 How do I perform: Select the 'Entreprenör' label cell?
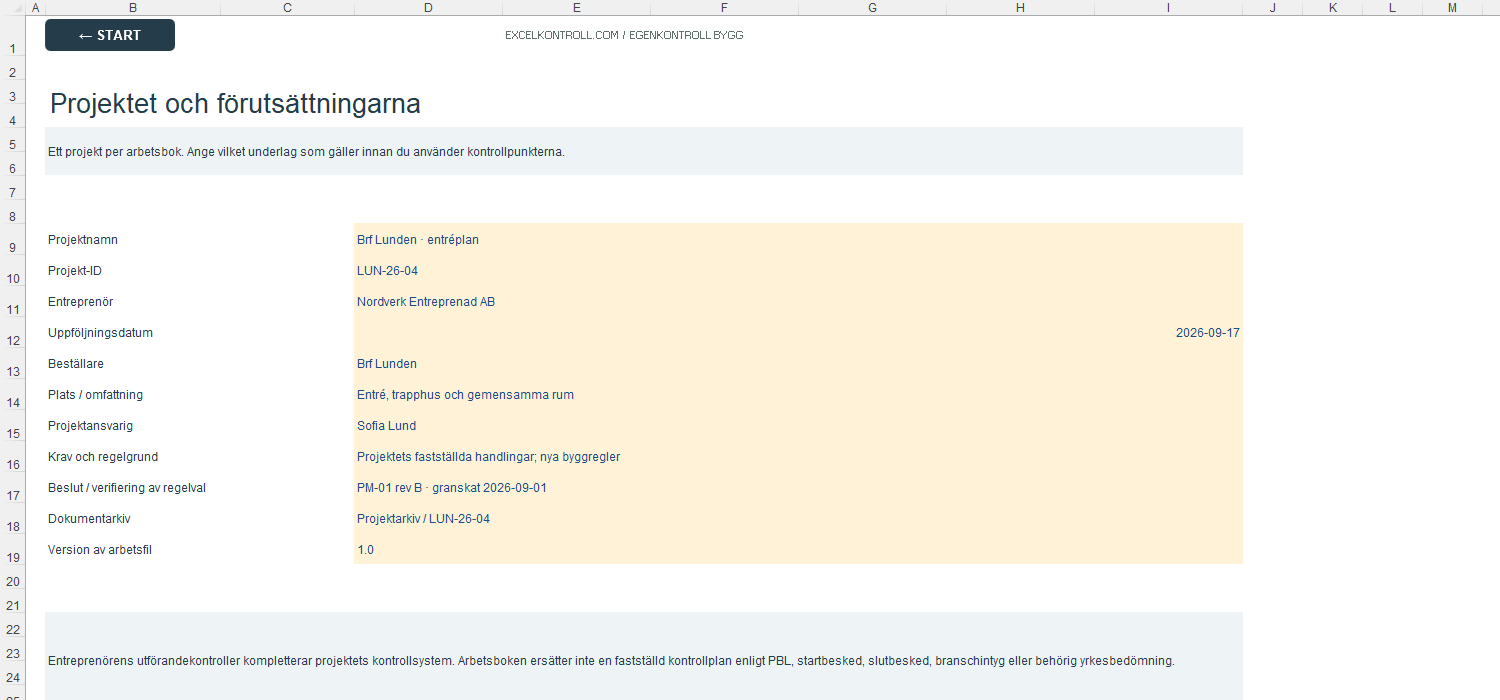click(199, 302)
